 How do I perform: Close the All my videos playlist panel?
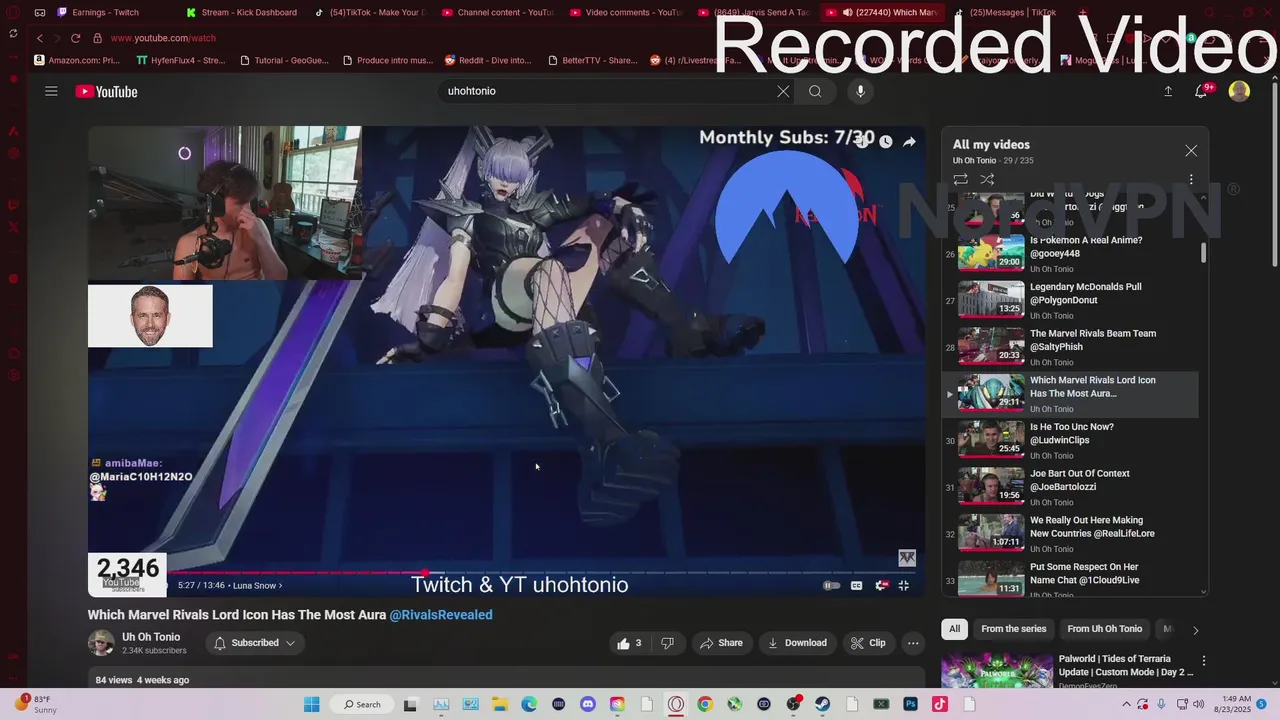coord(1191,151)
